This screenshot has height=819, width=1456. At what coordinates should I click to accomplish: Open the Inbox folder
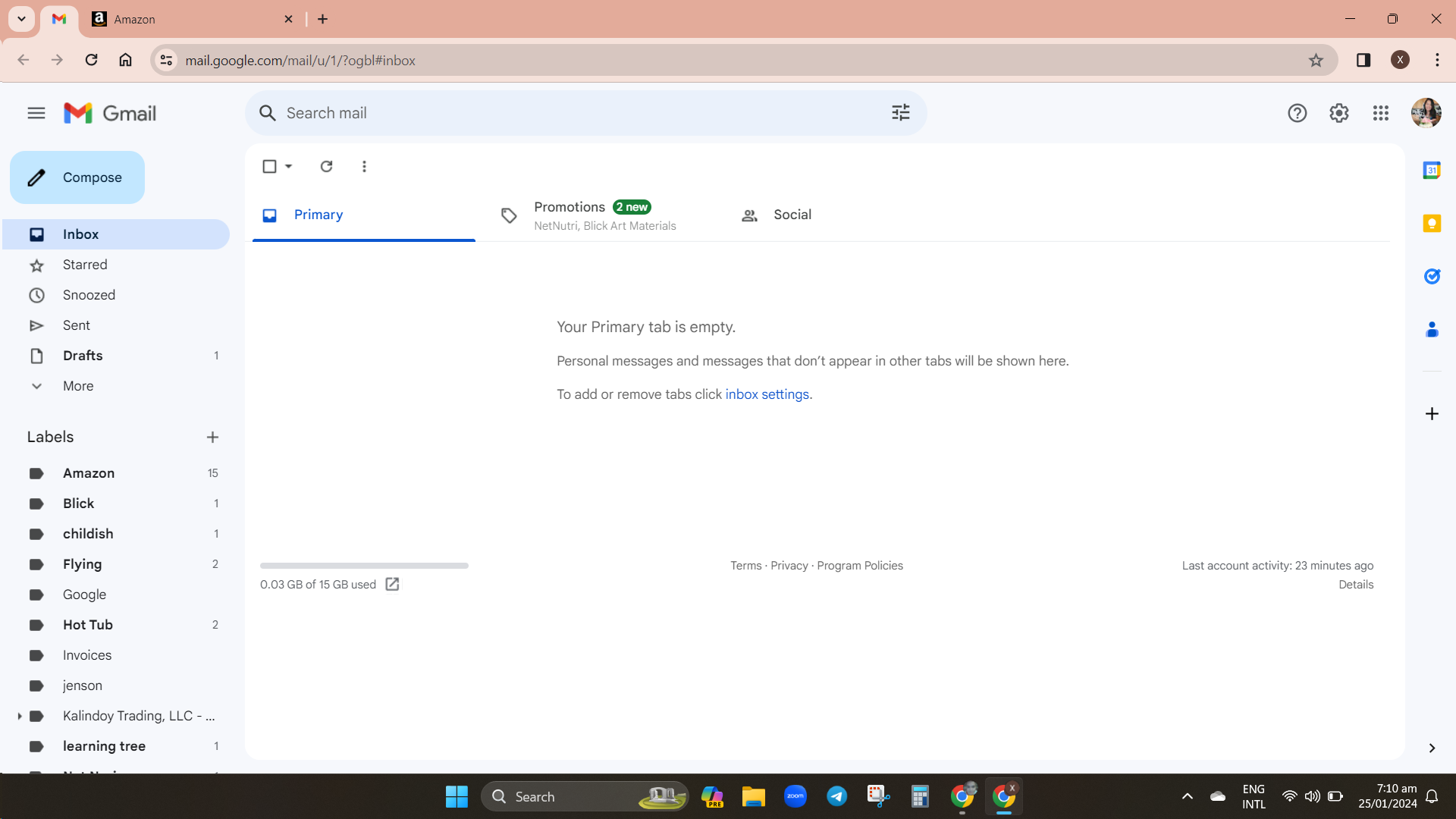click(115, 234)
